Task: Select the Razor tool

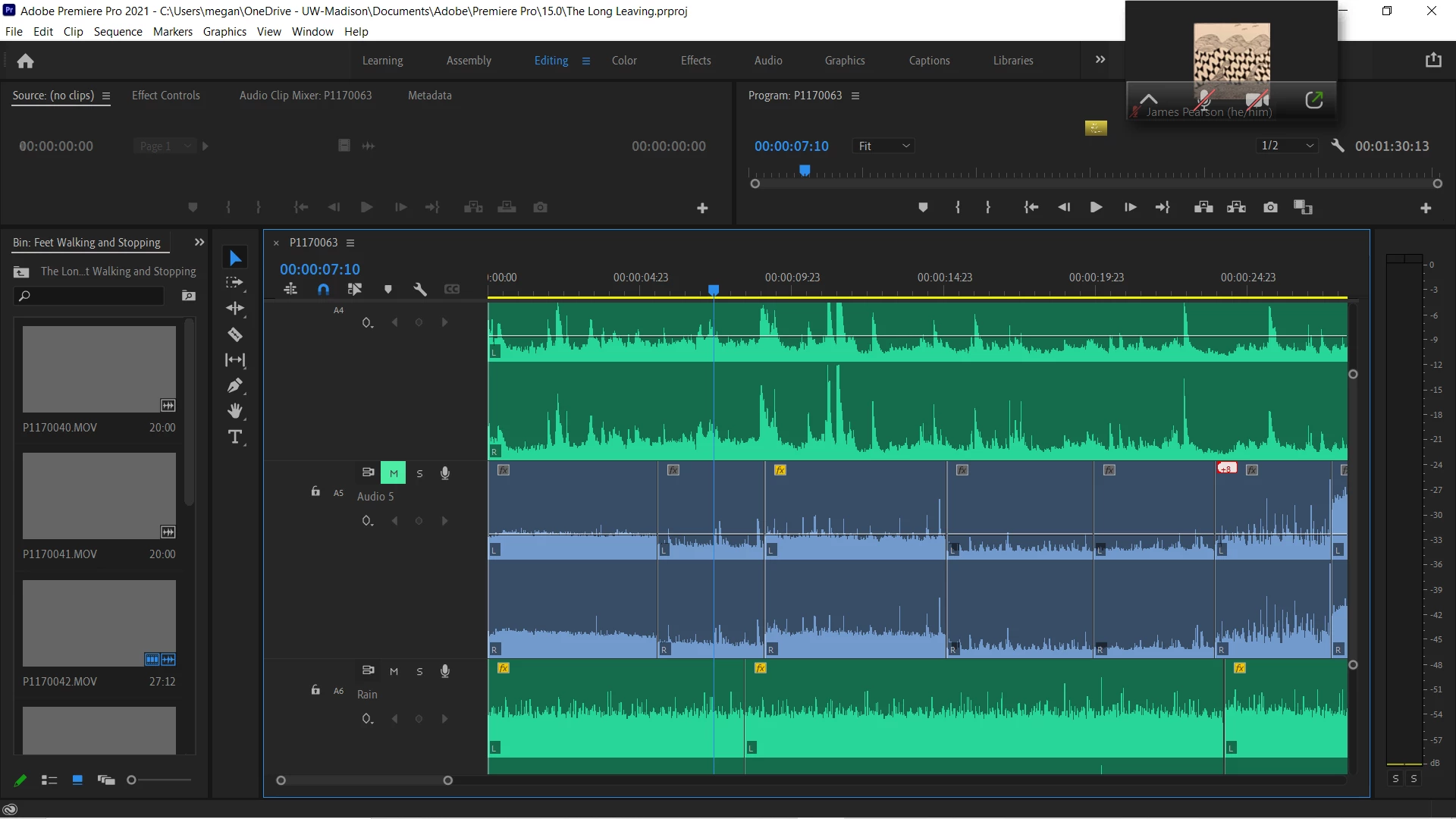Action: 235,334
